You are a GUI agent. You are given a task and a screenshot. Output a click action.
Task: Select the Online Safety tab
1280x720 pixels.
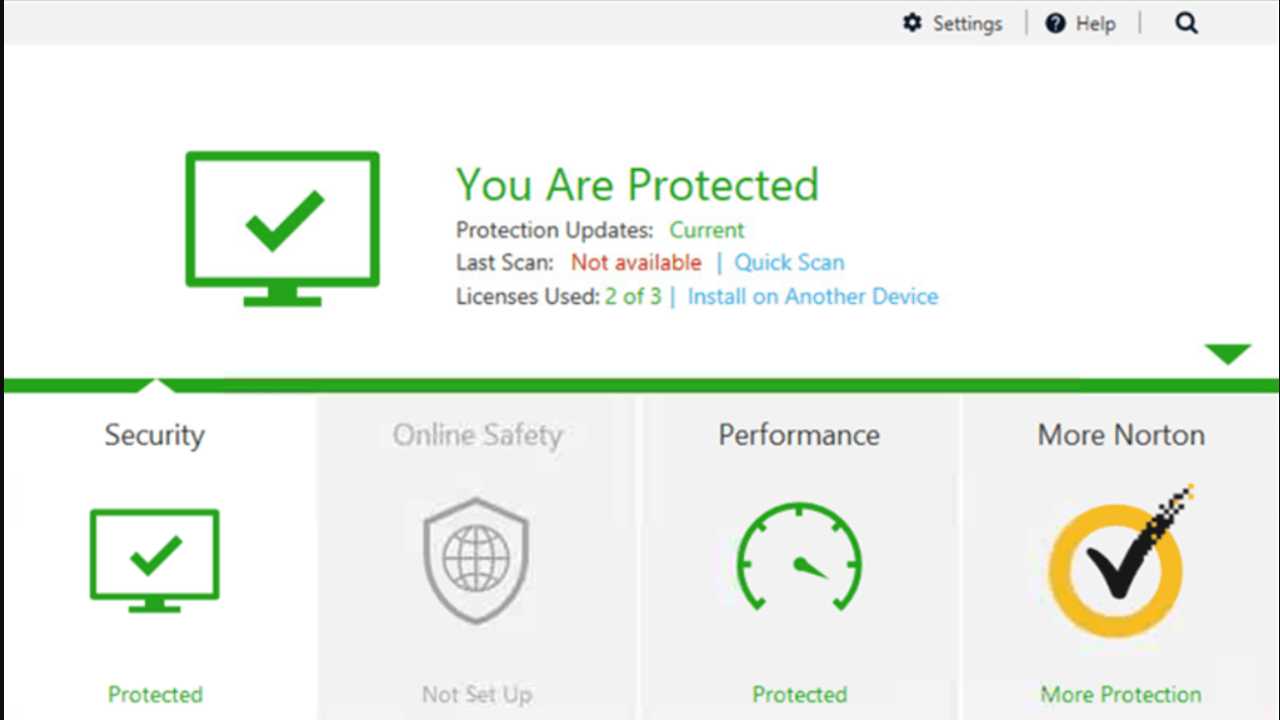(477, 556)
